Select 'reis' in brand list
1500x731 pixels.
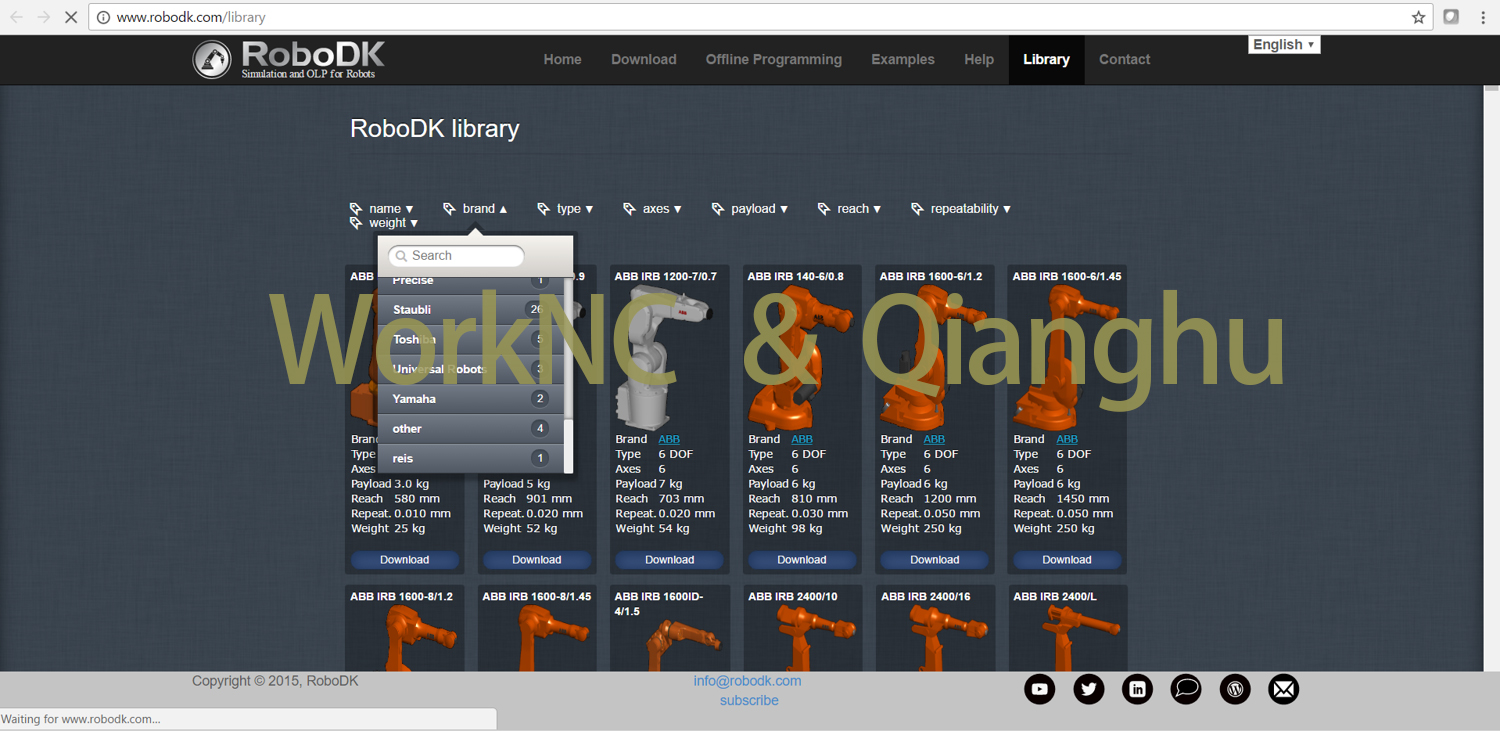click(470, 458)
